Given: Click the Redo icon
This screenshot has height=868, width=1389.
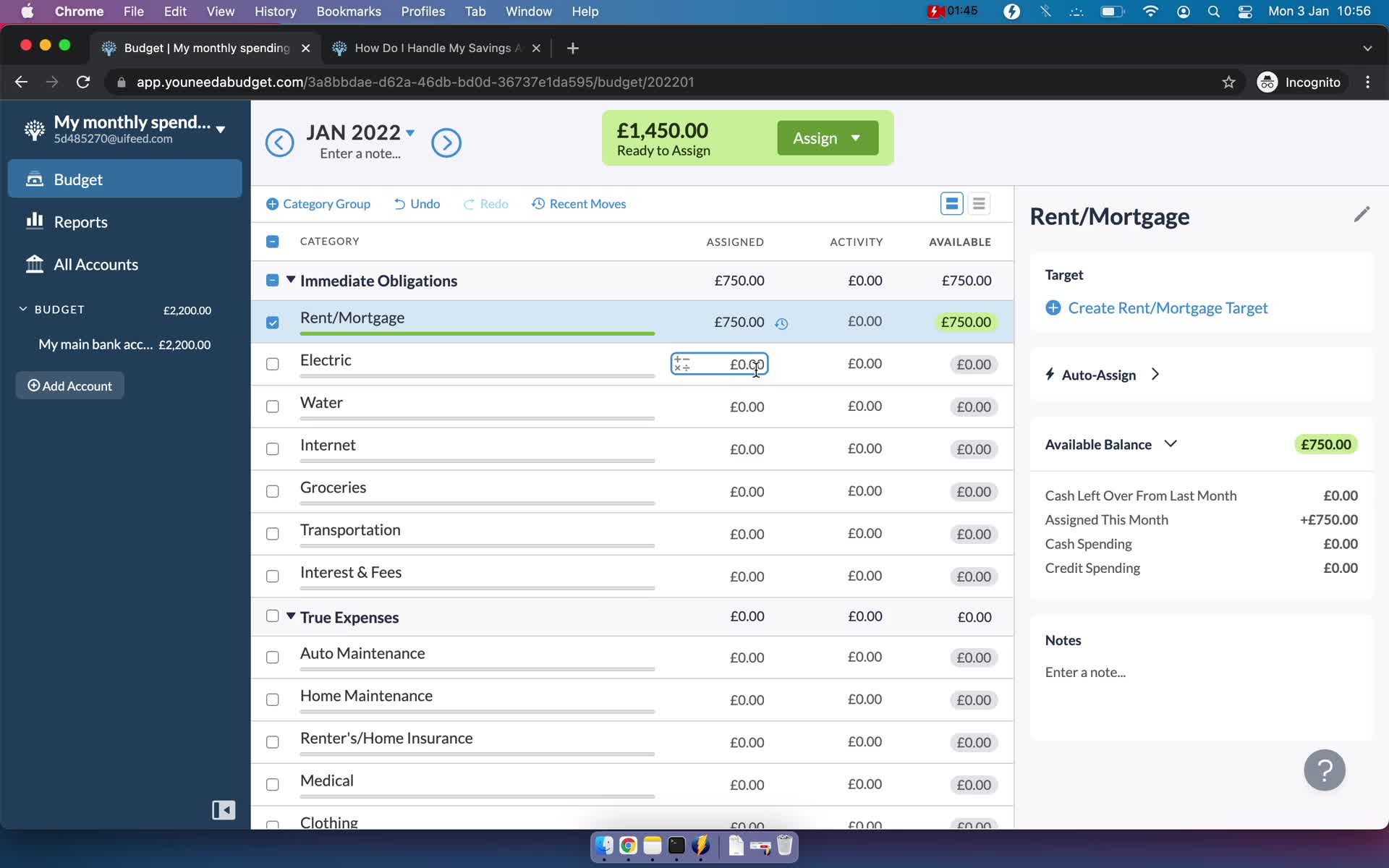Looking at the screenshot, I should (x=468, y=203).
